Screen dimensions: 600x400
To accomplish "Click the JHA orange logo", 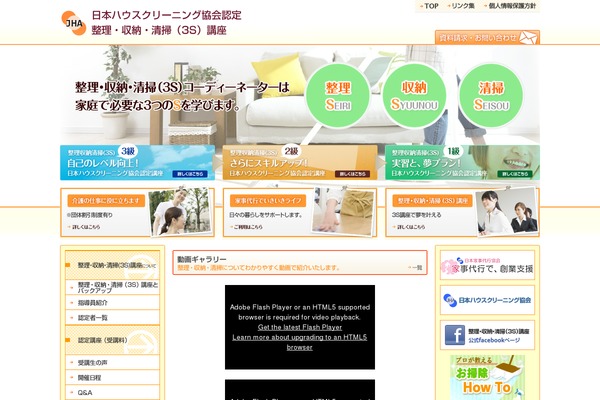I will tap(73, 23).
